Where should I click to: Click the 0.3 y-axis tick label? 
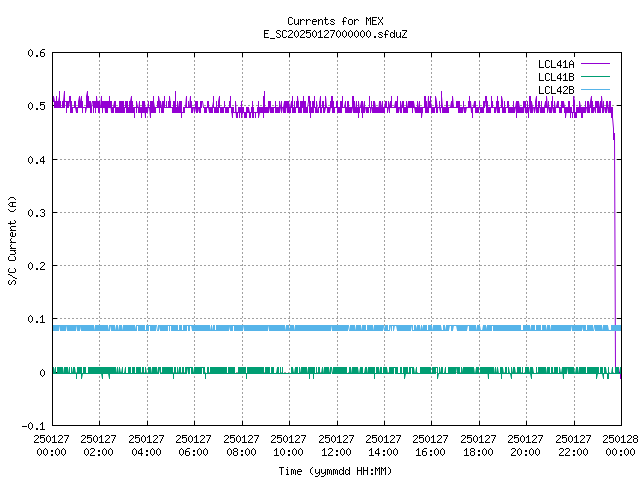point(36,213)
